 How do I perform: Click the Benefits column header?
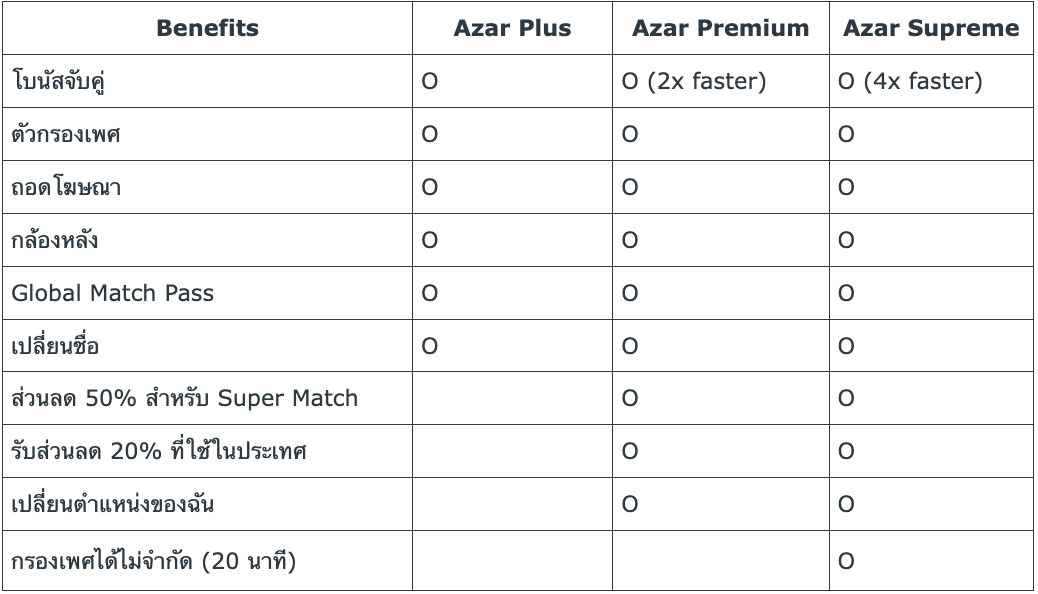[207, 28]
